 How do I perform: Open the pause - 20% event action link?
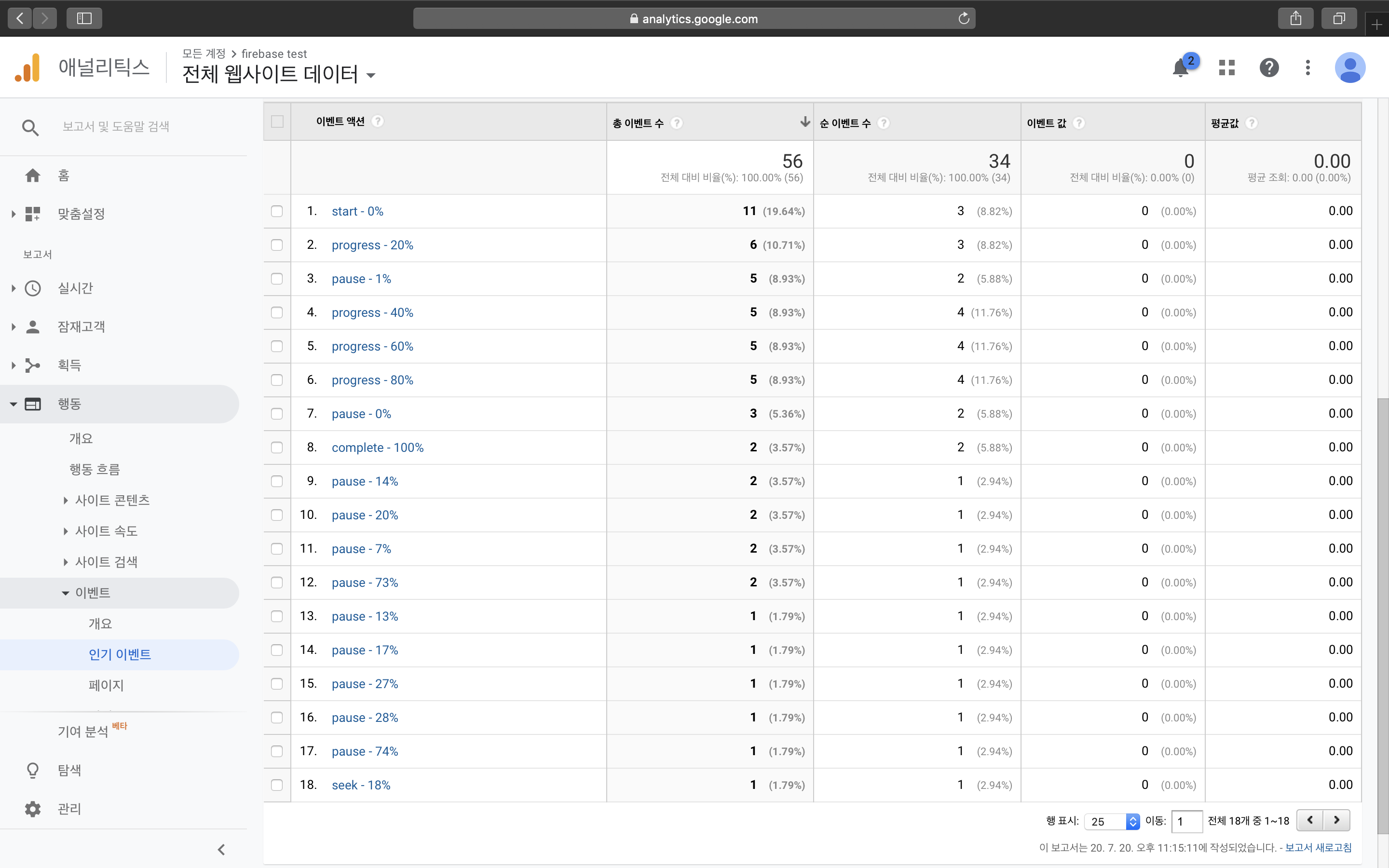(365, 515)
